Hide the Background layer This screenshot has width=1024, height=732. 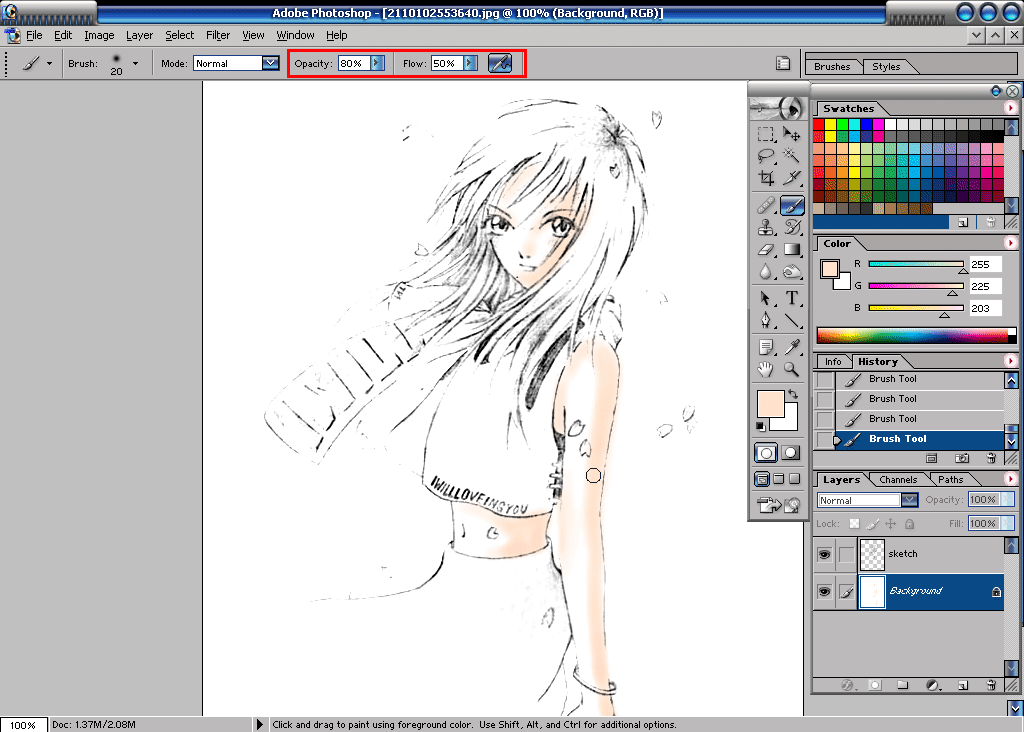tap(824, 592)
